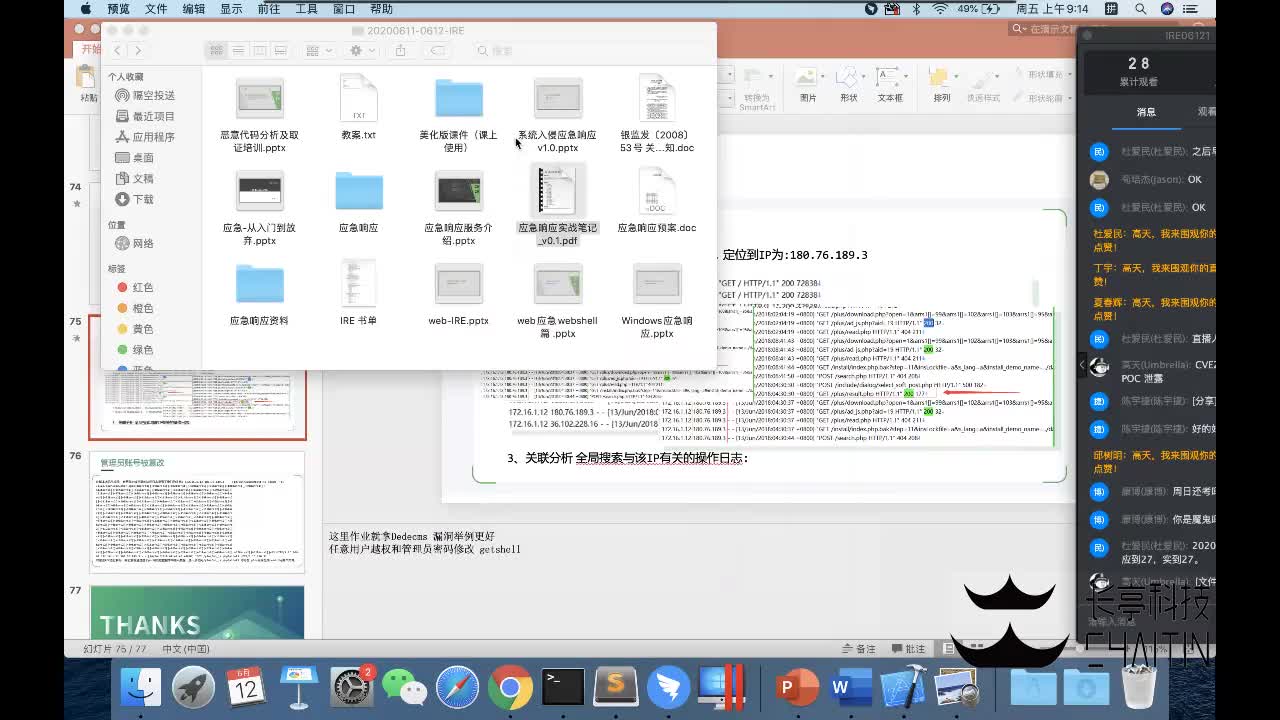Image resolution: width=1280 pixels, height=720 pixels.
Task: Select the 绿色 tag
Action: [135, 350]
